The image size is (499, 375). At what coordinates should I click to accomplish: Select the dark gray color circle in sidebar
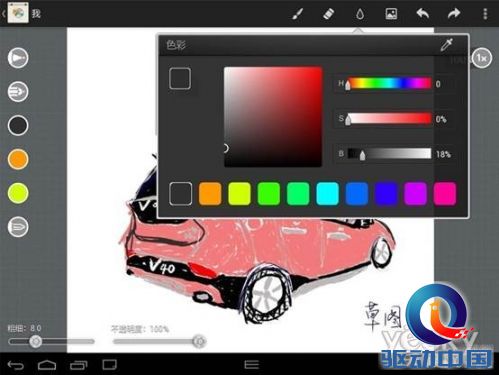tap(18, 125)
